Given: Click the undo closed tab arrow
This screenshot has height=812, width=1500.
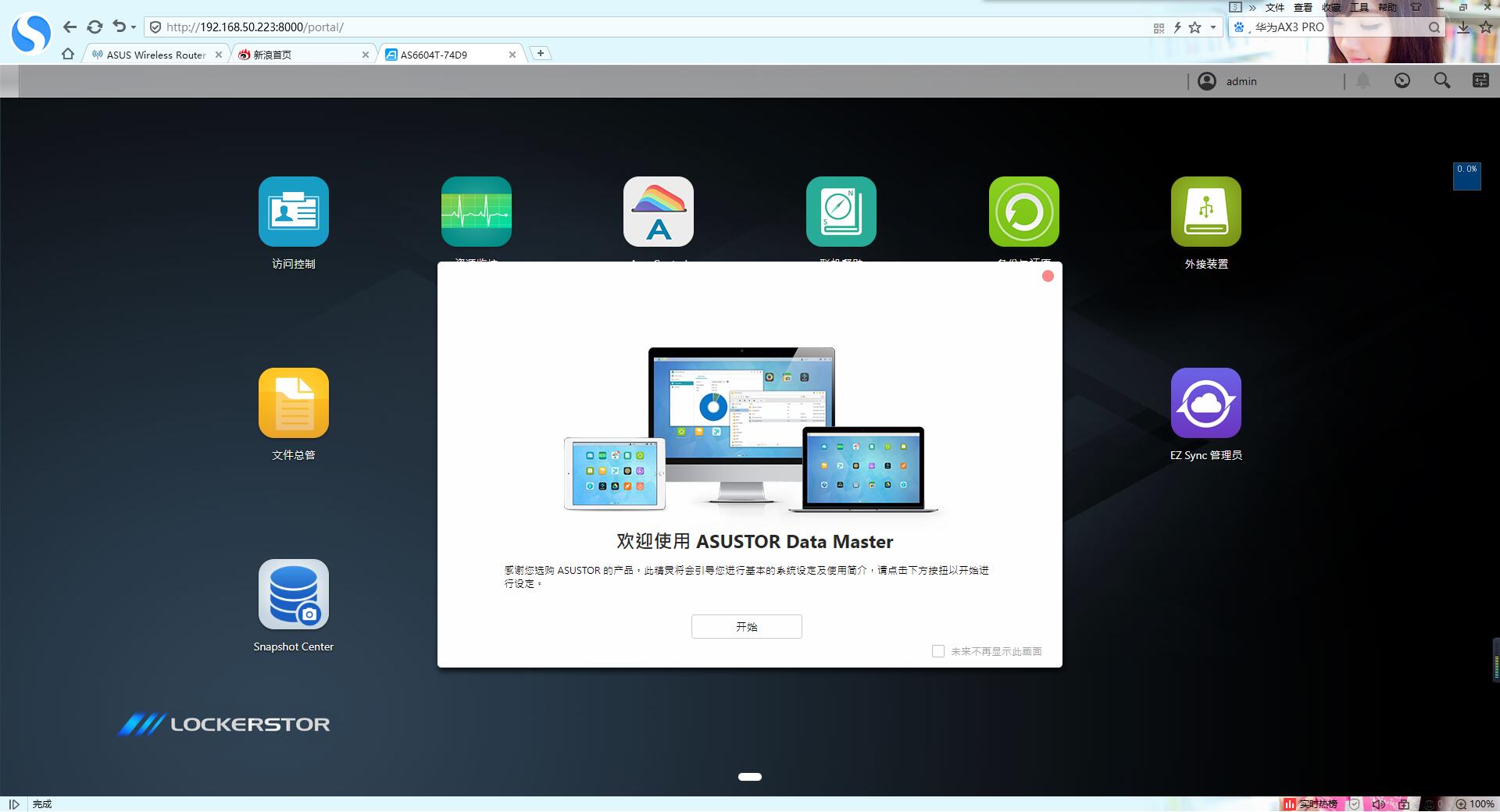Looking at the screenshot, I should (x=119, y=27).
